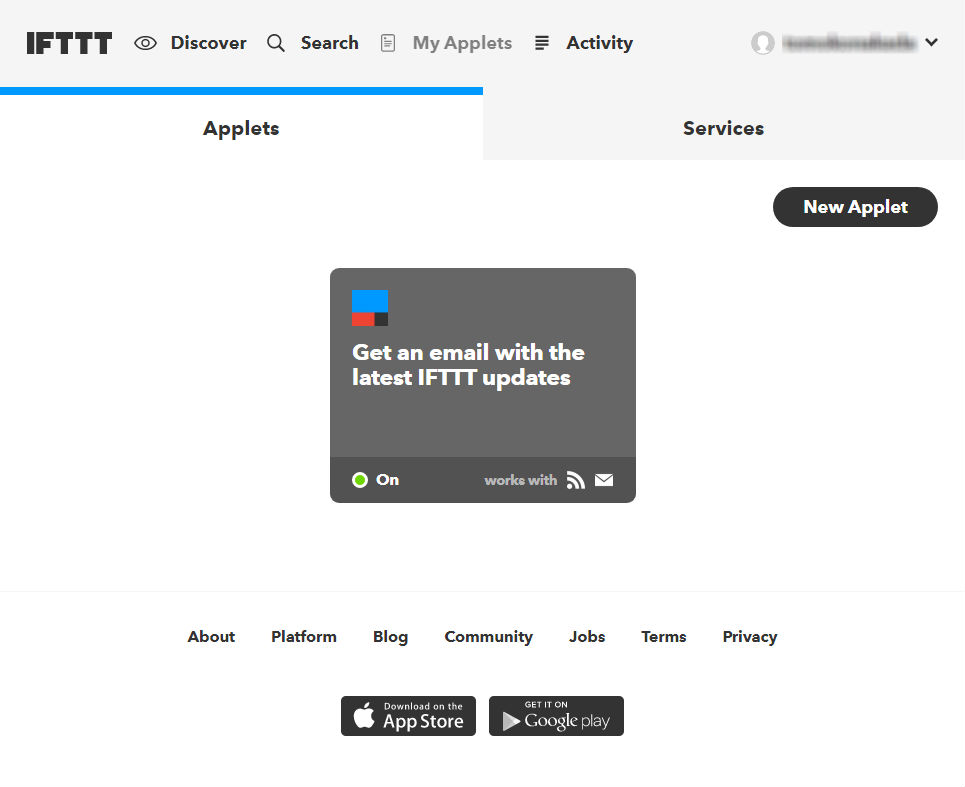
Task: Open Discover via the eye icon
Action: click(146, 43)
